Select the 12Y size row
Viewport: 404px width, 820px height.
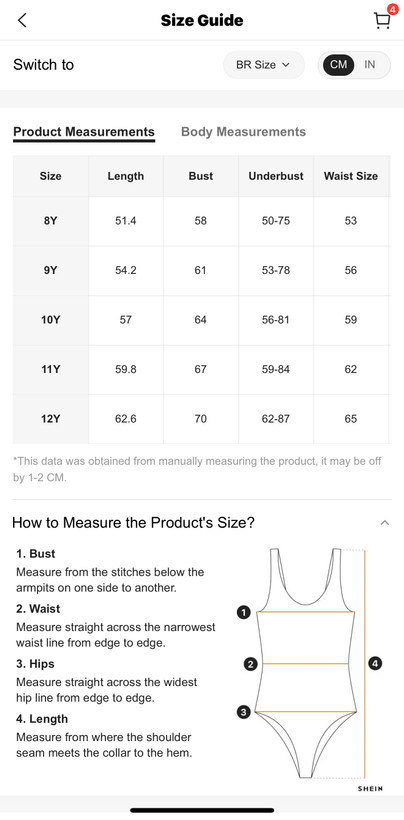click(201, 419)
